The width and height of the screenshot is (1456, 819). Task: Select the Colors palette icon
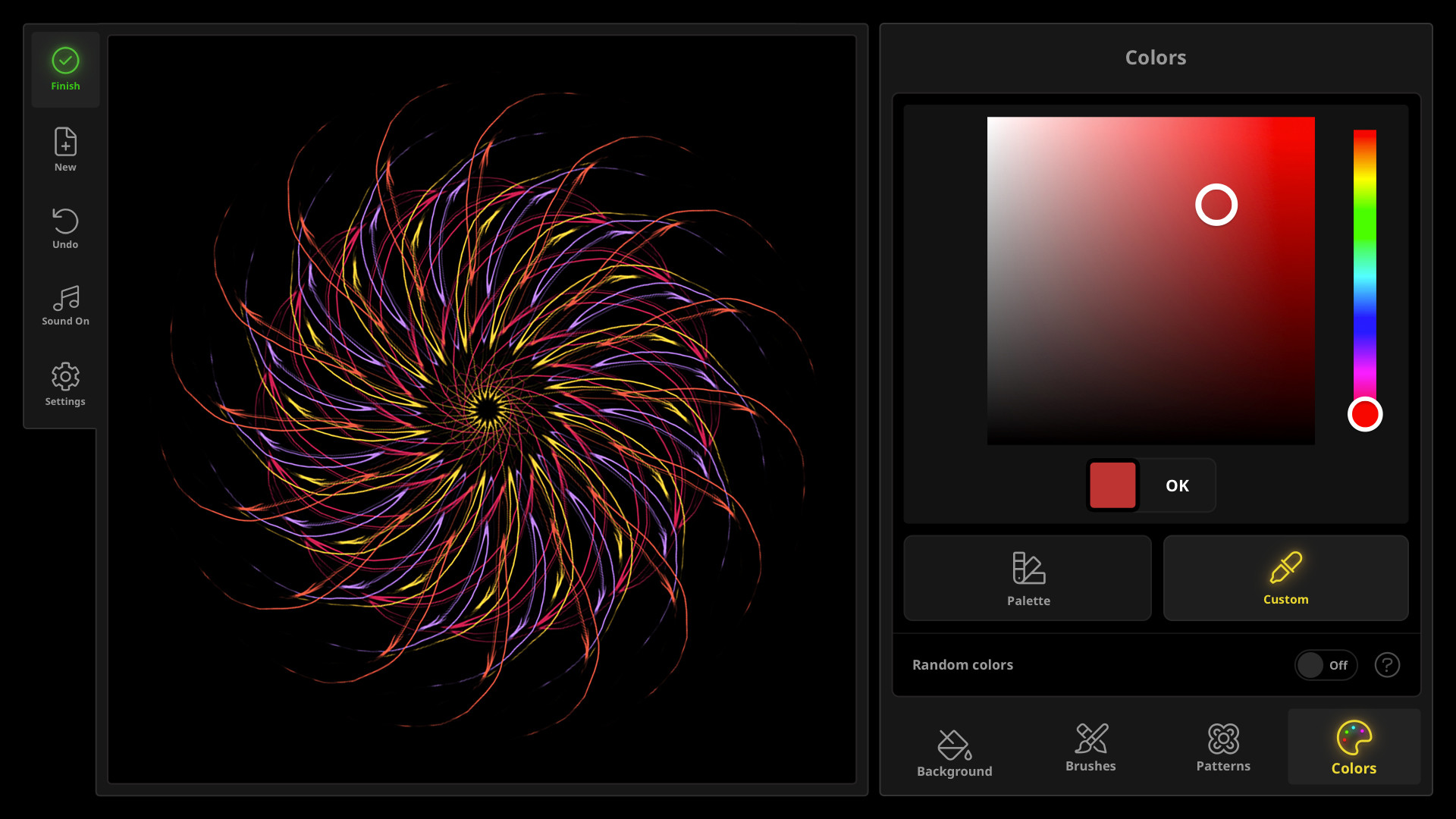click(1353, 736)
